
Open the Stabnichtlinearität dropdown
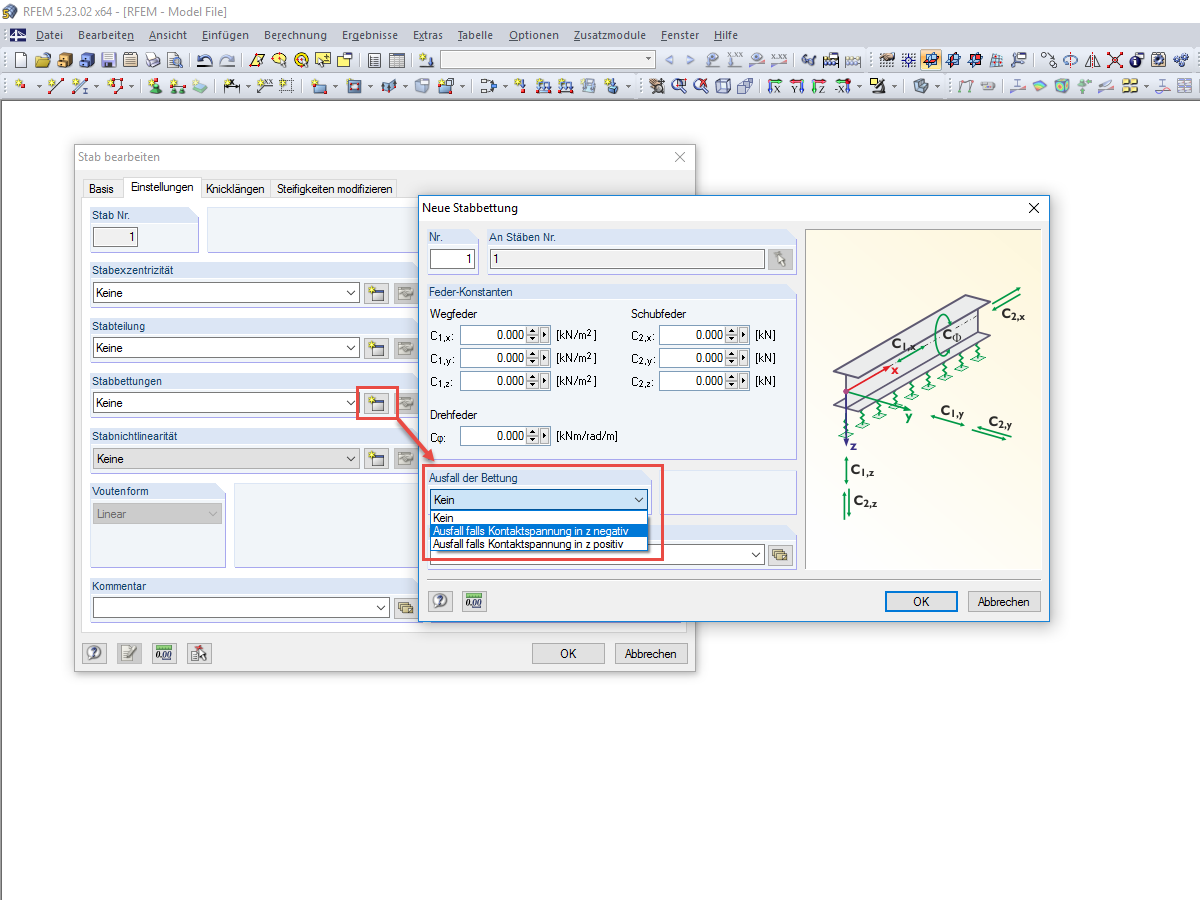[350, 459]
